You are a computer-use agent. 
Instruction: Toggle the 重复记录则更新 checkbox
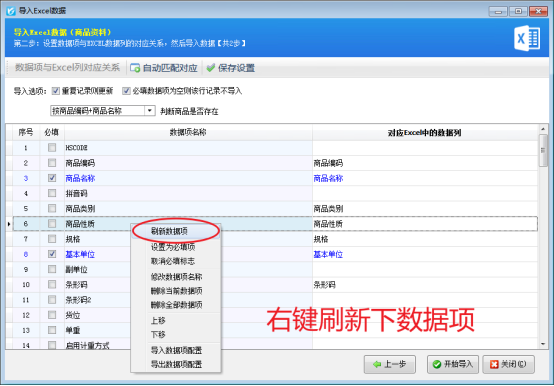point(55,91)
